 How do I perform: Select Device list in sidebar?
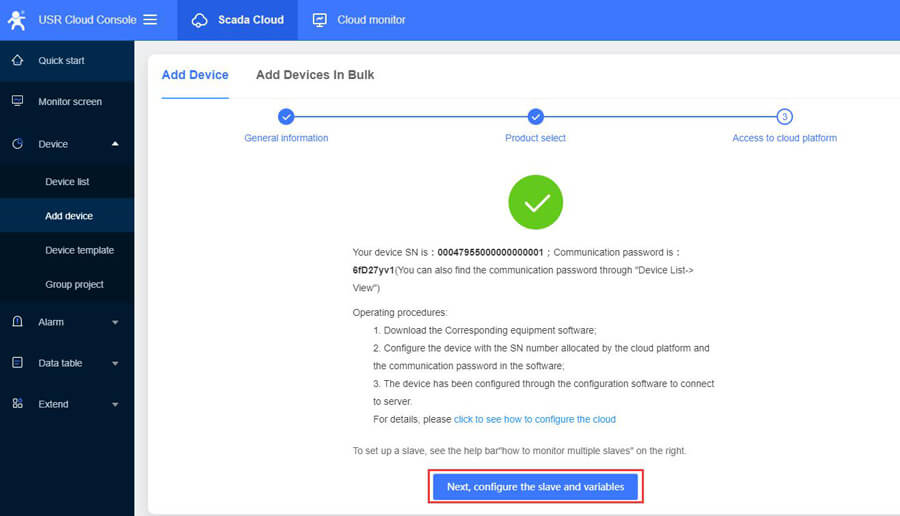coord(67,181)
